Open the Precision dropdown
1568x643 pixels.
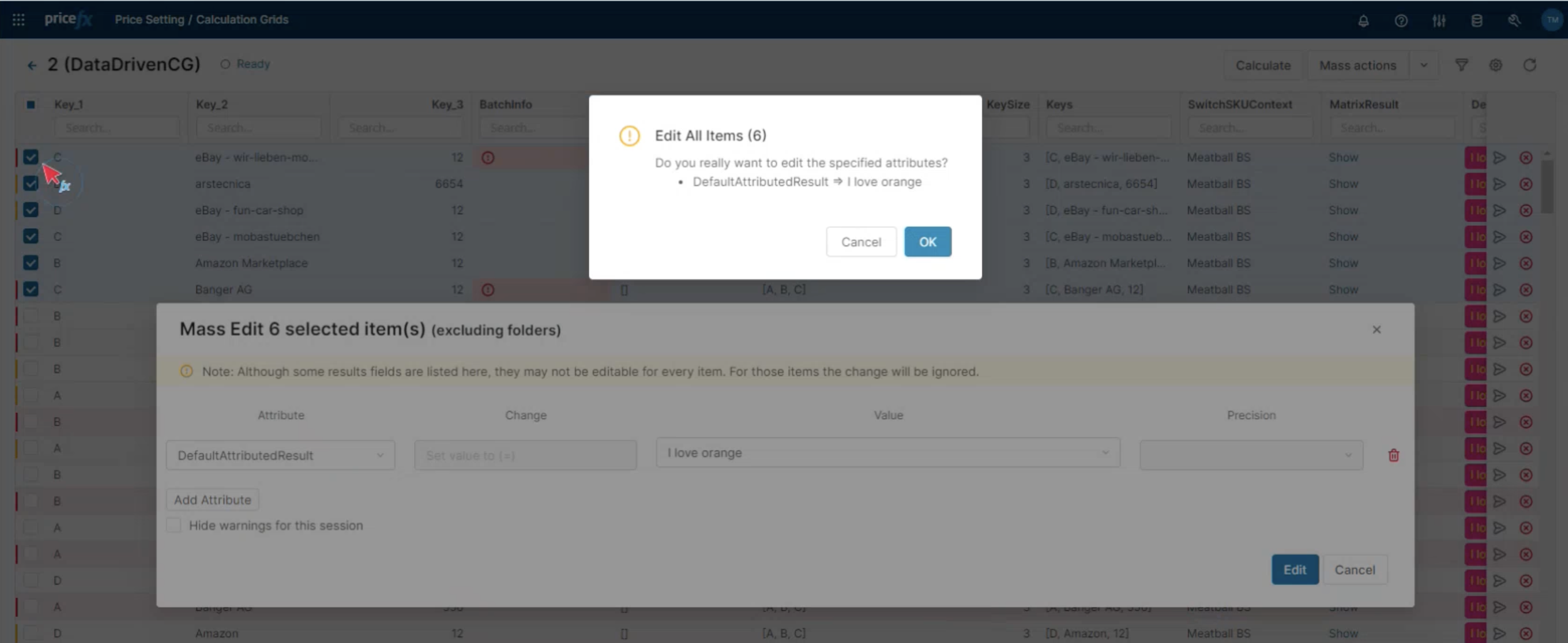[x=1250, y=456]
